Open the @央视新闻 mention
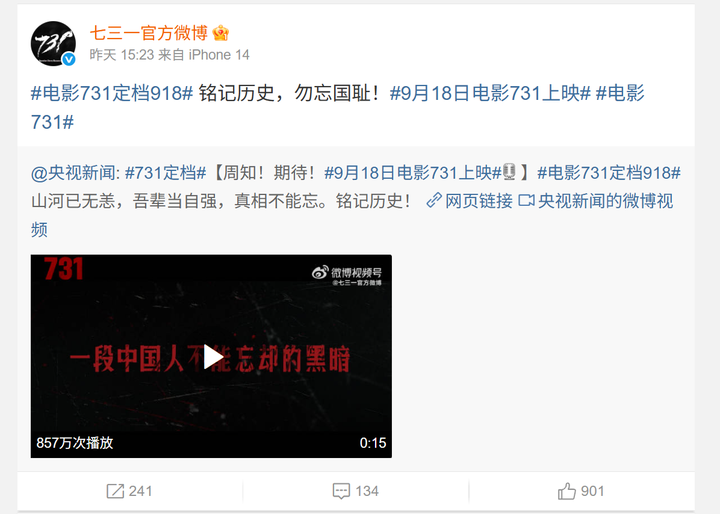 coord(75,173)
